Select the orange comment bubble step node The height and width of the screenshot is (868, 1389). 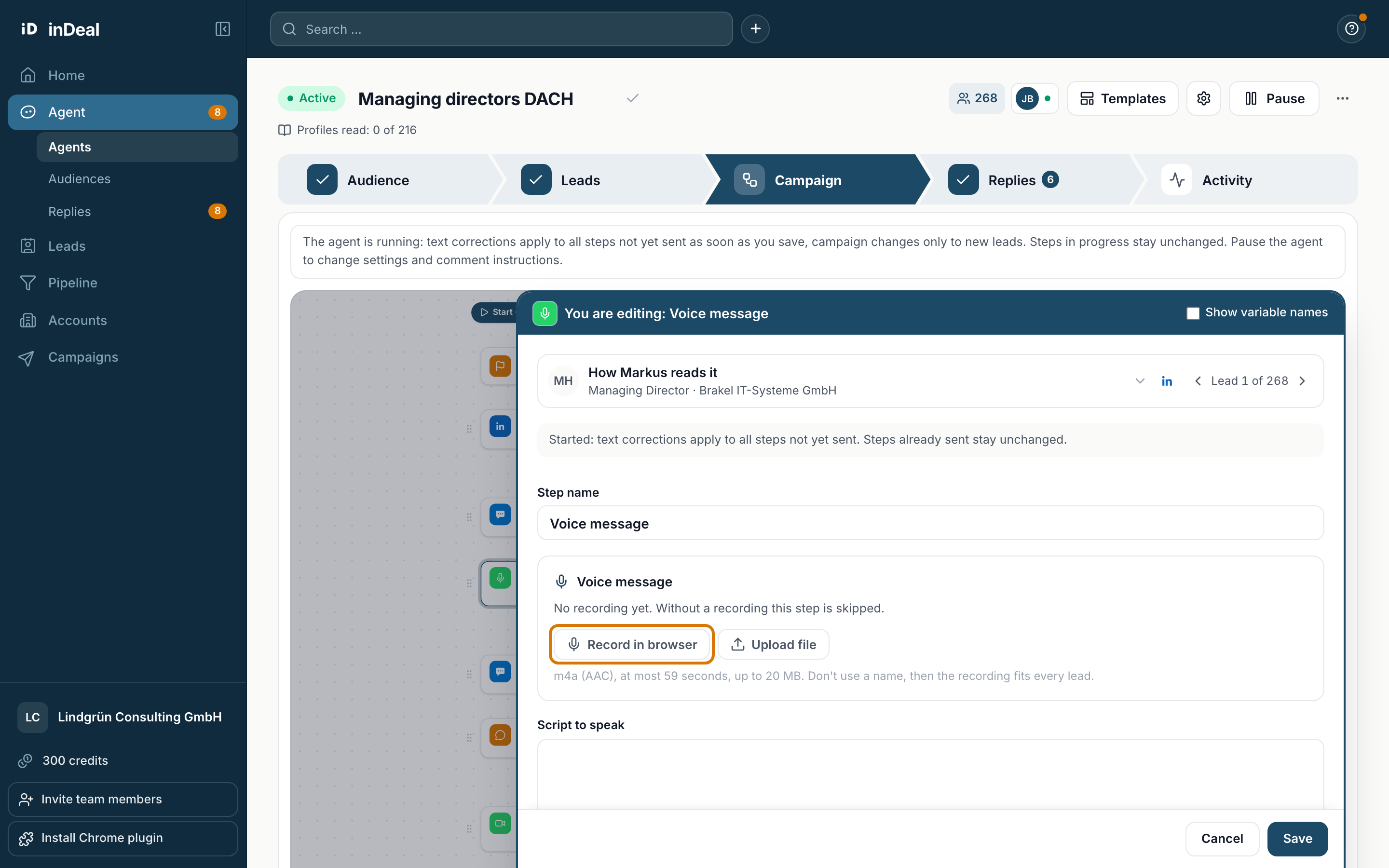500,735
